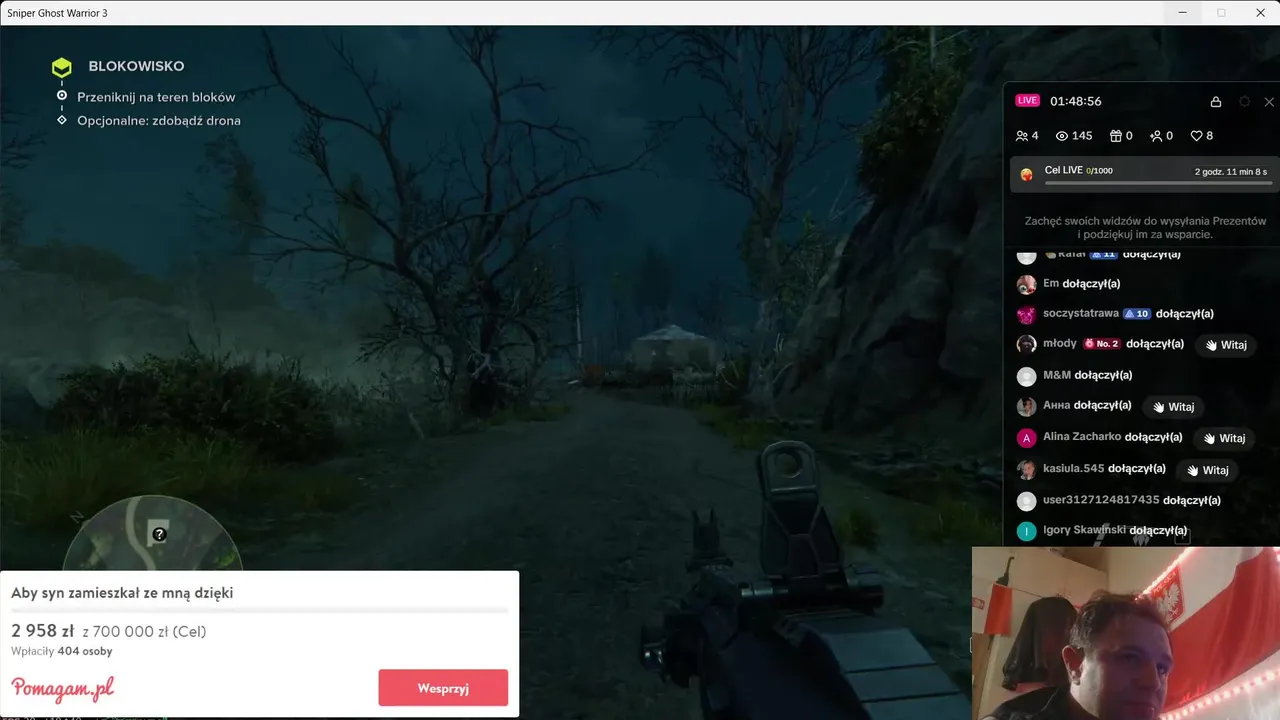
Task: Minimize the Sniper Ghost Warrior 3 window
Action: [x=1184, y=13]
